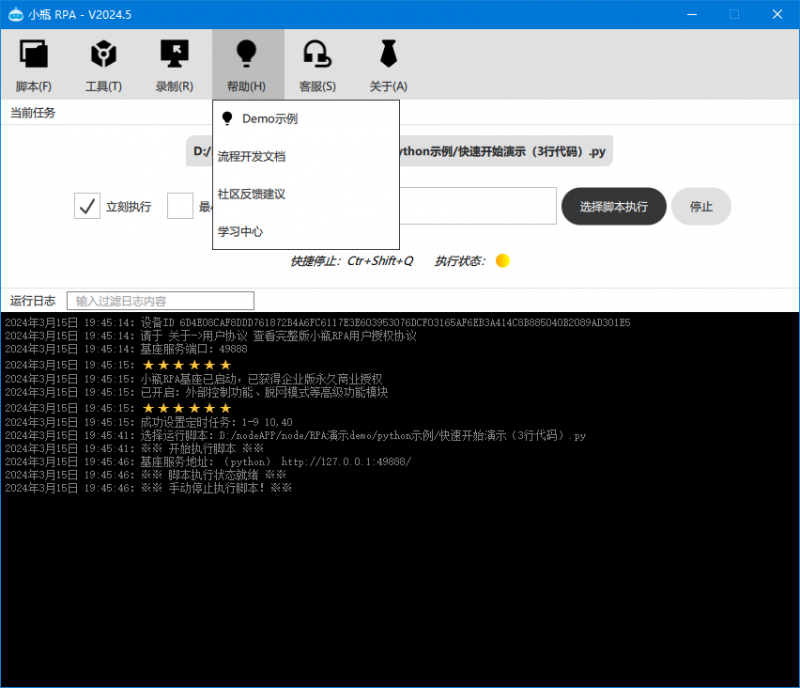Image resolution: width=800 pixels, height=688 pixels.
Task: Click log line 基座服务地址 http://127.0.0.1:49888/
Action: click(208, 462)
